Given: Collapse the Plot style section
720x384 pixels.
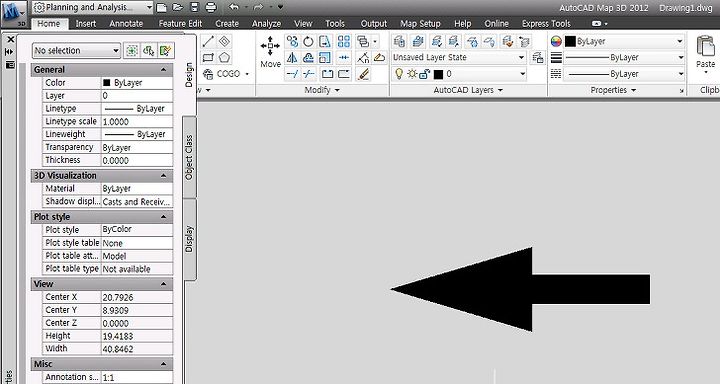Looking at the screenshot, I should (x=163, y=217).
